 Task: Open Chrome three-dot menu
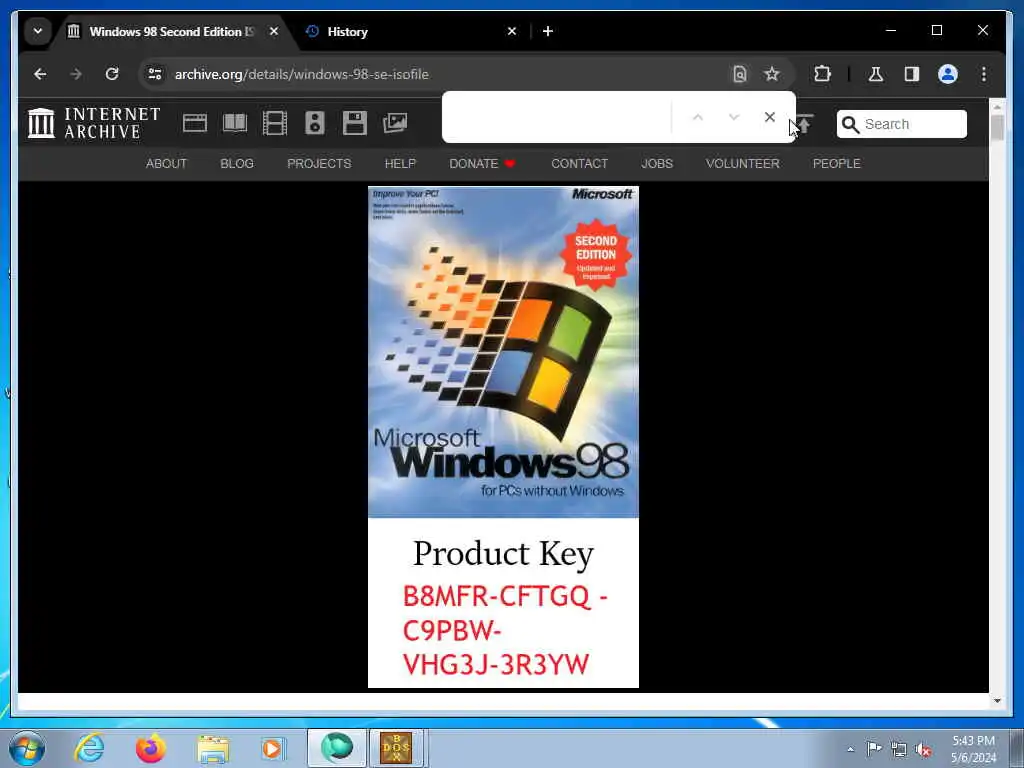(x=984, y=74)
